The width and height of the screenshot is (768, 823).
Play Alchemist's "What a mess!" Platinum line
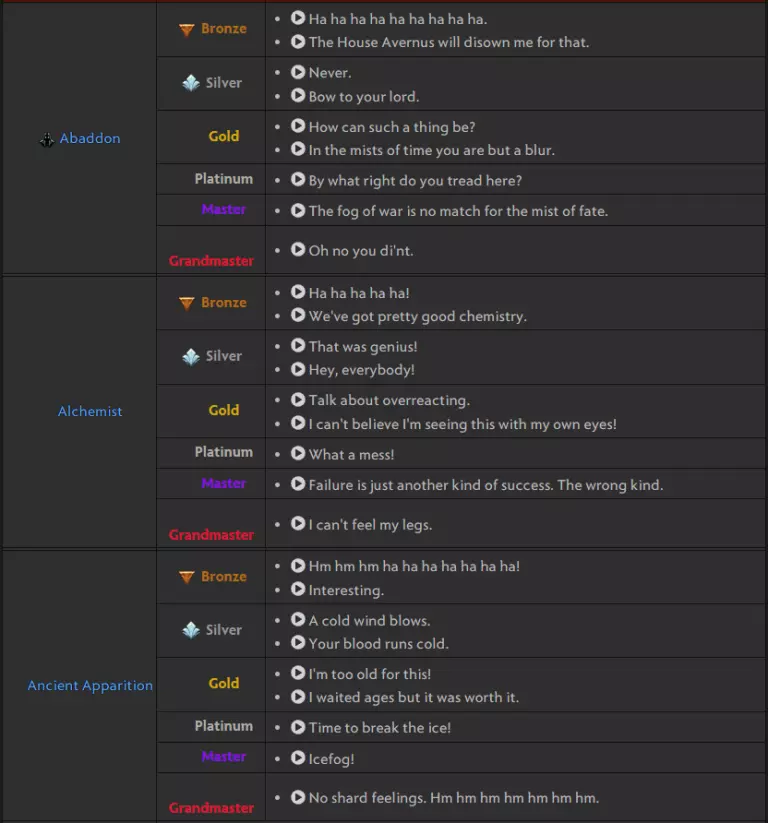coord(297,452)
